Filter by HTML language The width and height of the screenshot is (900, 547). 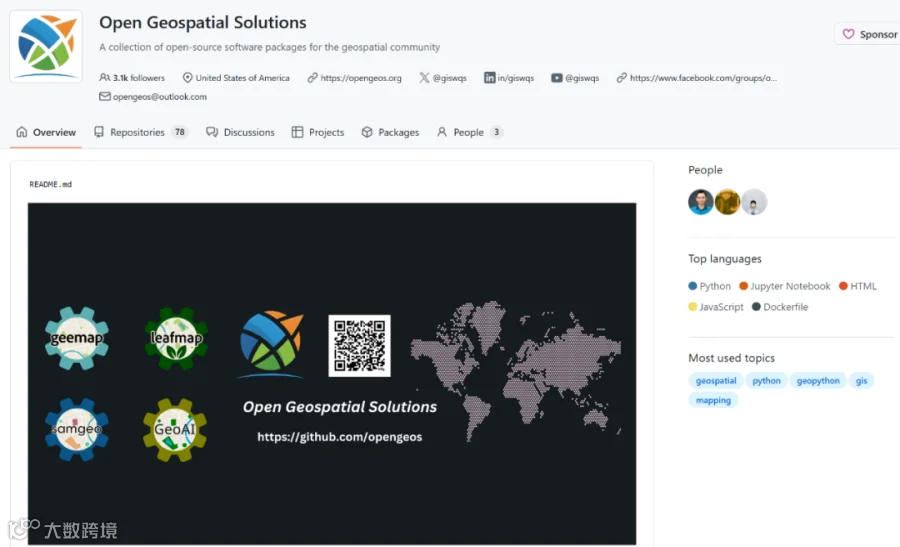pos(858,286)
